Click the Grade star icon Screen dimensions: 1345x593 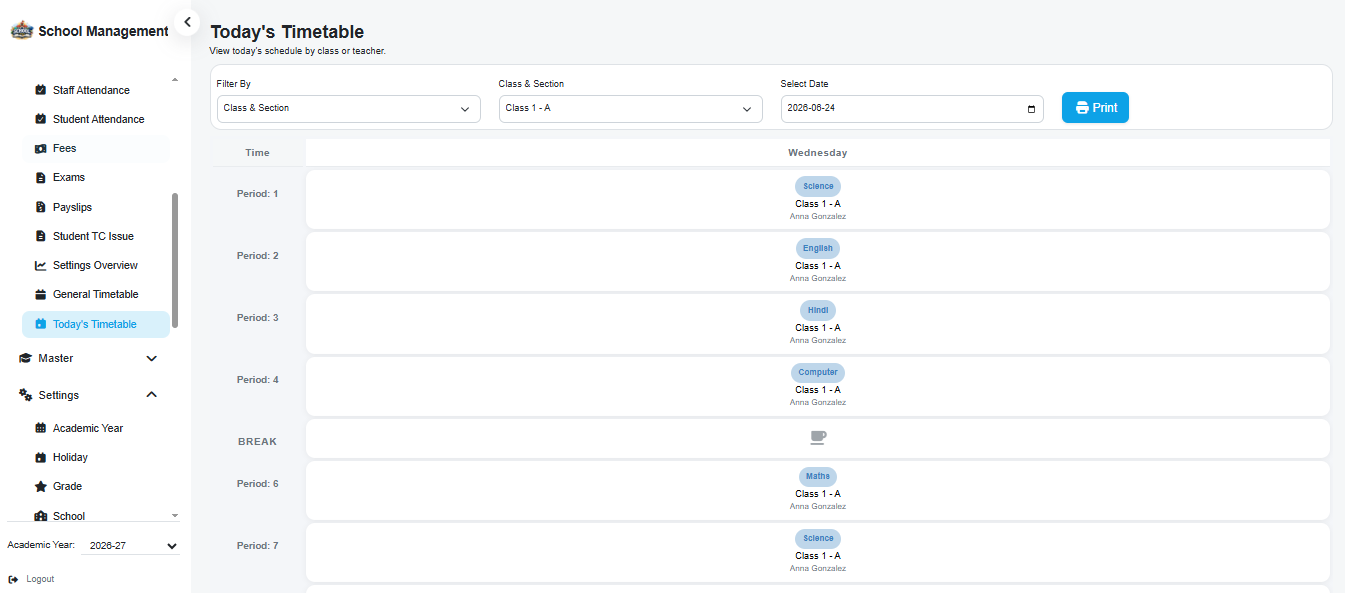(x=41, y=486)
